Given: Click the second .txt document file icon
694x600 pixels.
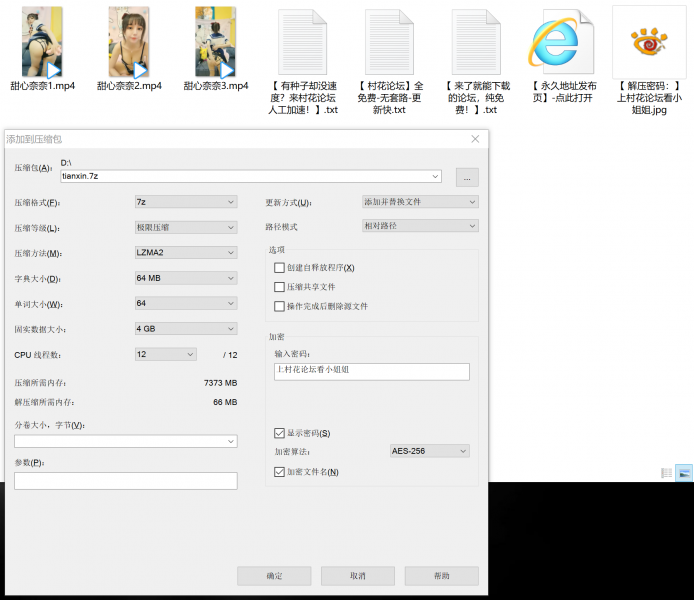Looking at the screenshot, I should coord(389,42).
